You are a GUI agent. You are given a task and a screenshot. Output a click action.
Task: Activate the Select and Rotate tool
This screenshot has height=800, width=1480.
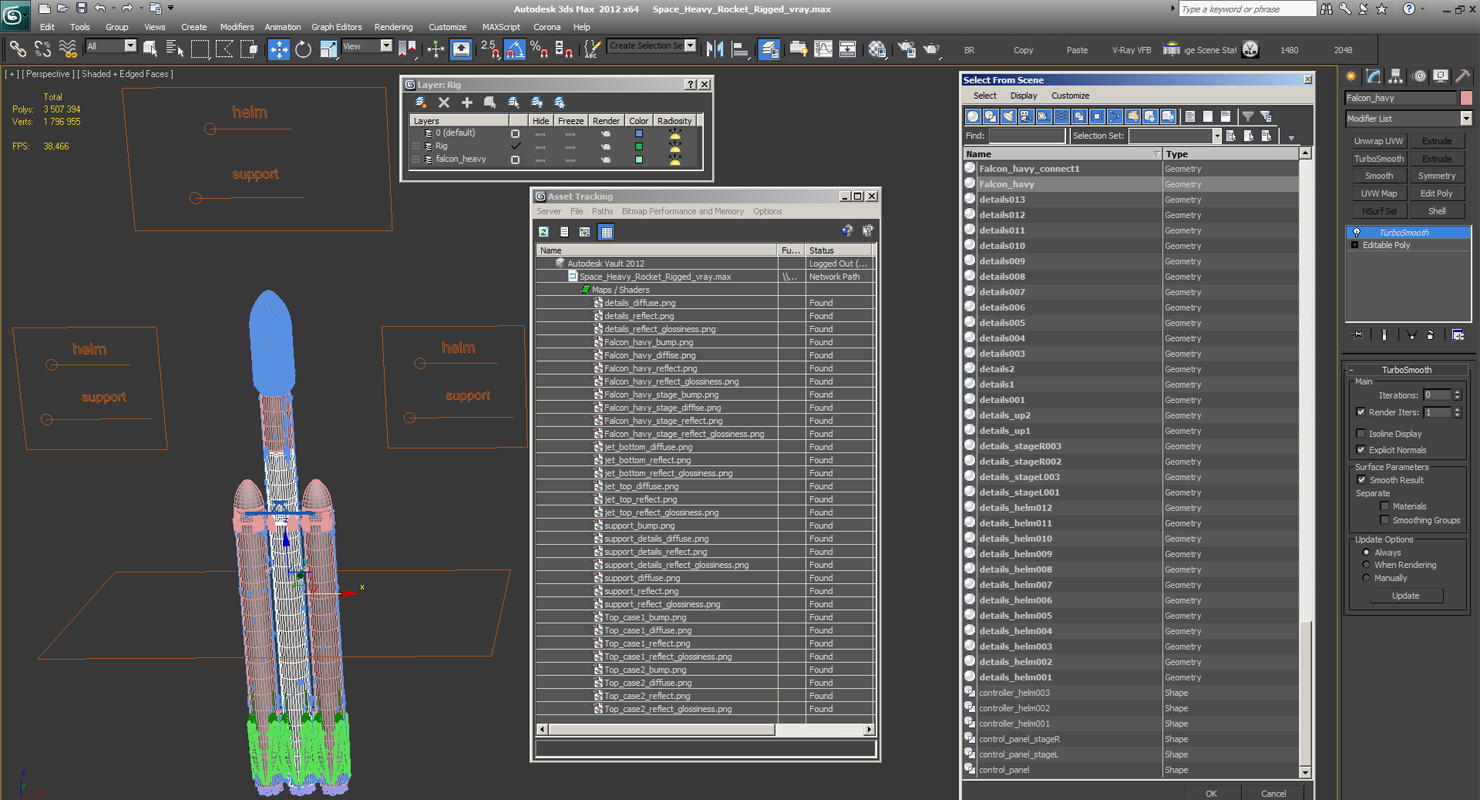tap(303, 48)
